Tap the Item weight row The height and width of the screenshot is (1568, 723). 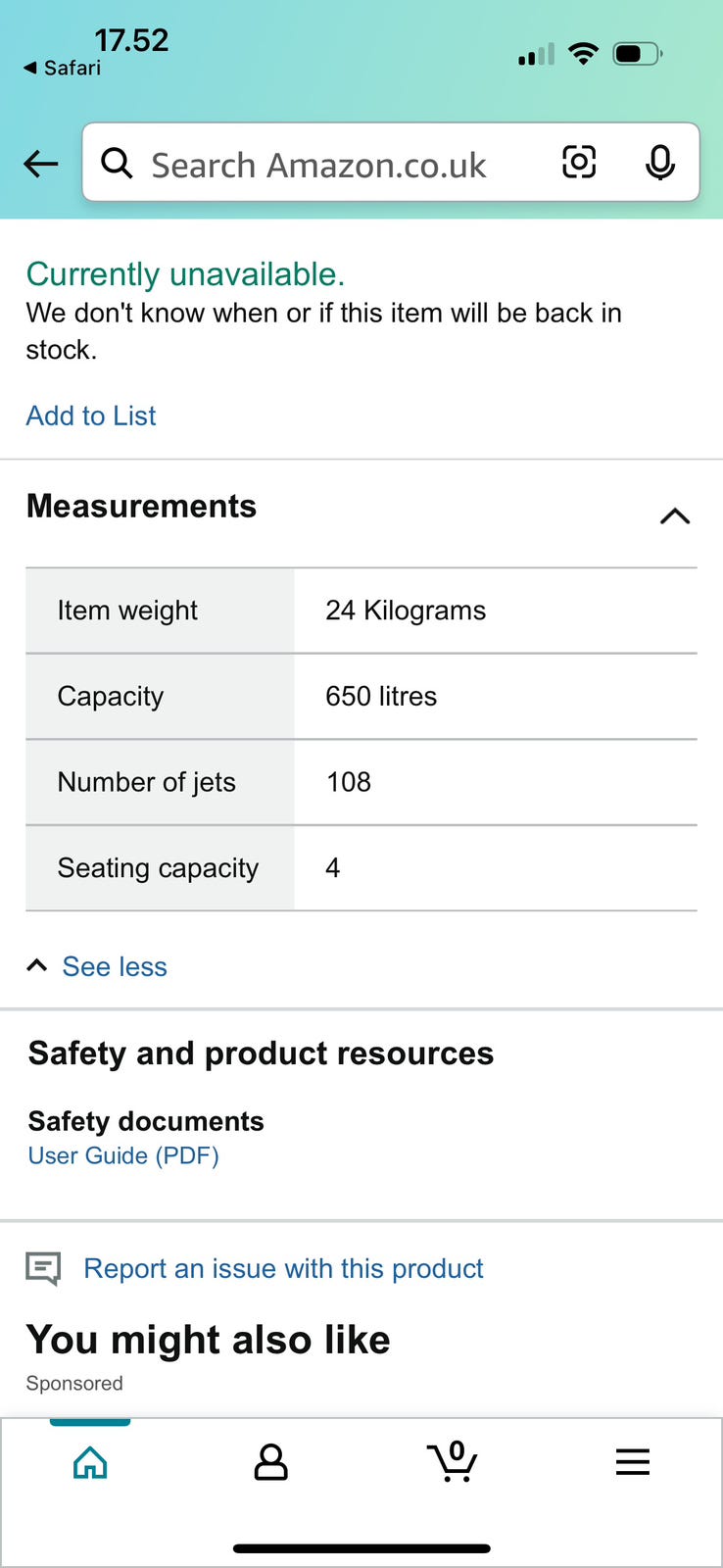click(361, 611)
